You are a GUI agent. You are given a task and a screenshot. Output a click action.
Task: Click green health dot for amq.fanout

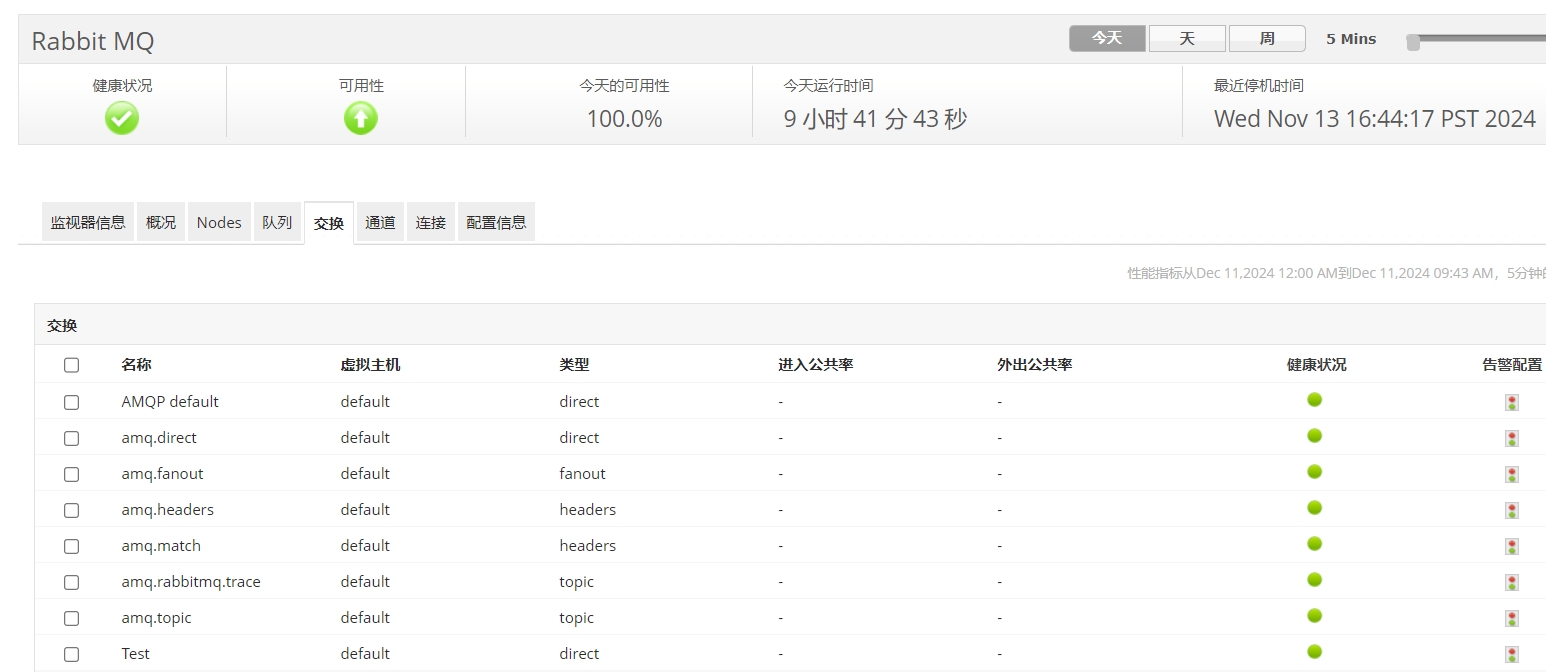point(1315,471)
